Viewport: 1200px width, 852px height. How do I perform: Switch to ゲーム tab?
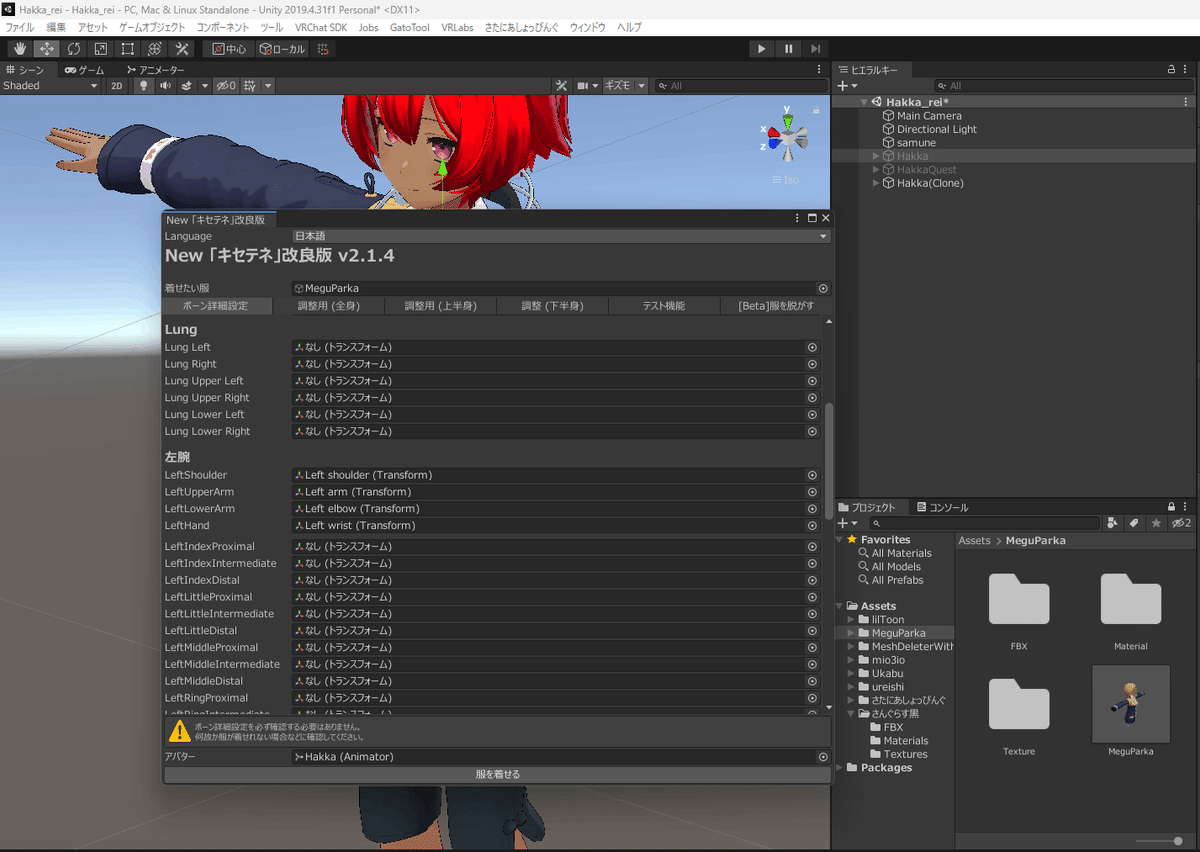[x=84, y=70]
